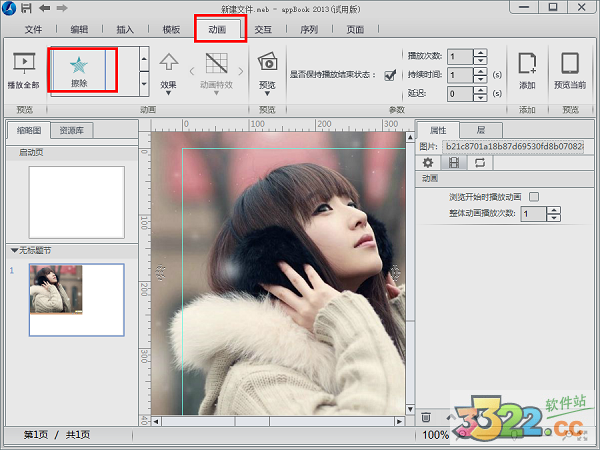
Task: Switch to the 资源库 panel tab
Action: (x=76, y=130)
